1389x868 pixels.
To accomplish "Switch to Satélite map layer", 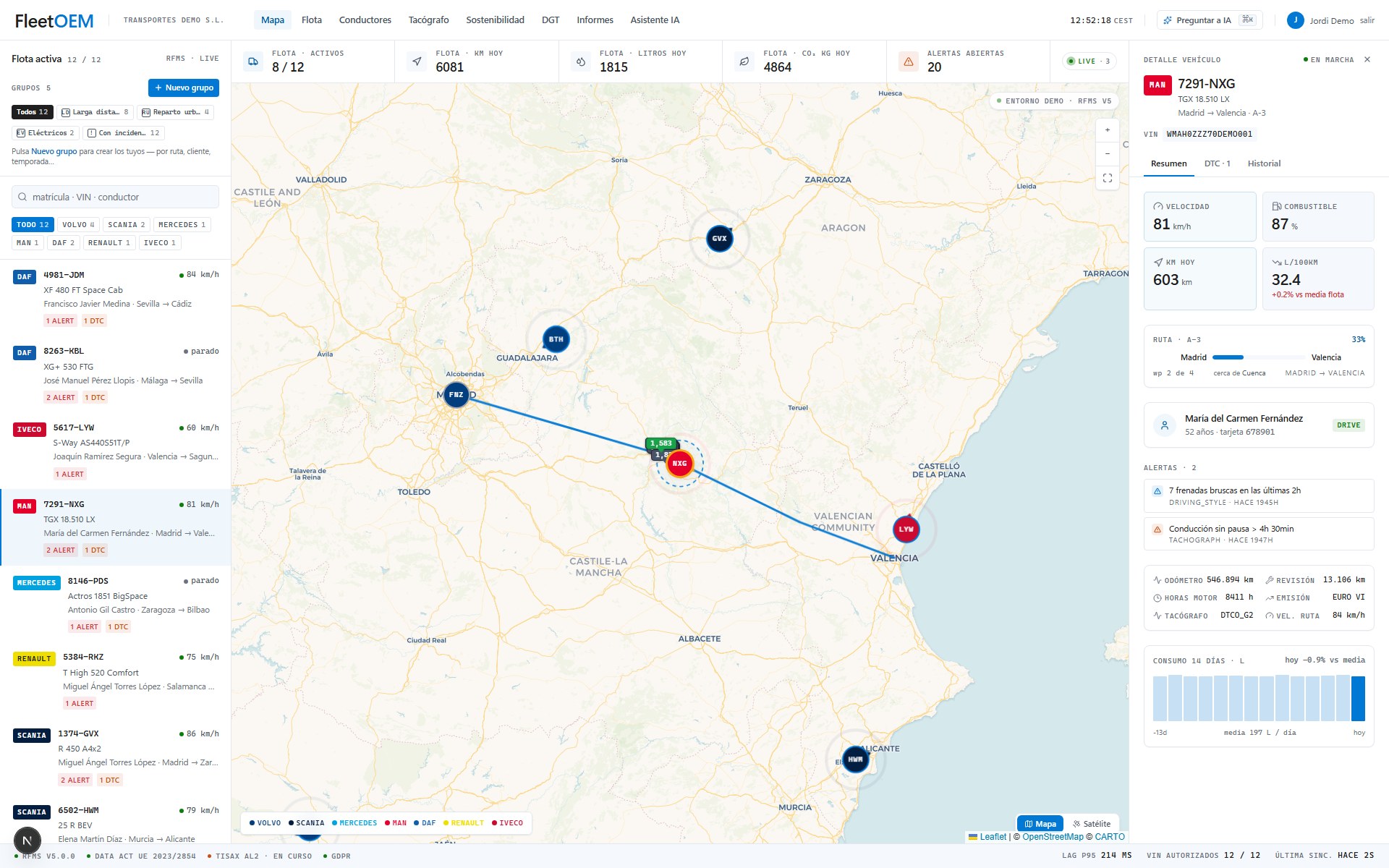I will pos(1092,824).
